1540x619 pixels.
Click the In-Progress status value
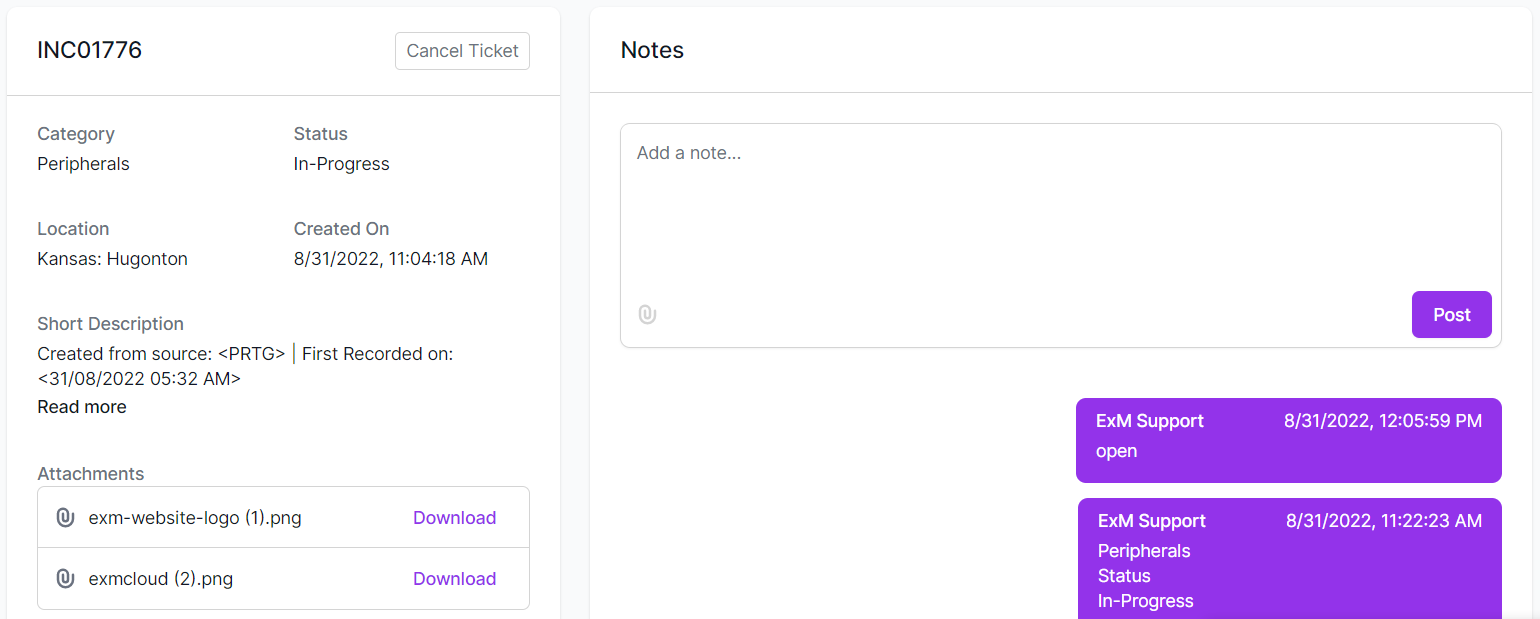342,164
